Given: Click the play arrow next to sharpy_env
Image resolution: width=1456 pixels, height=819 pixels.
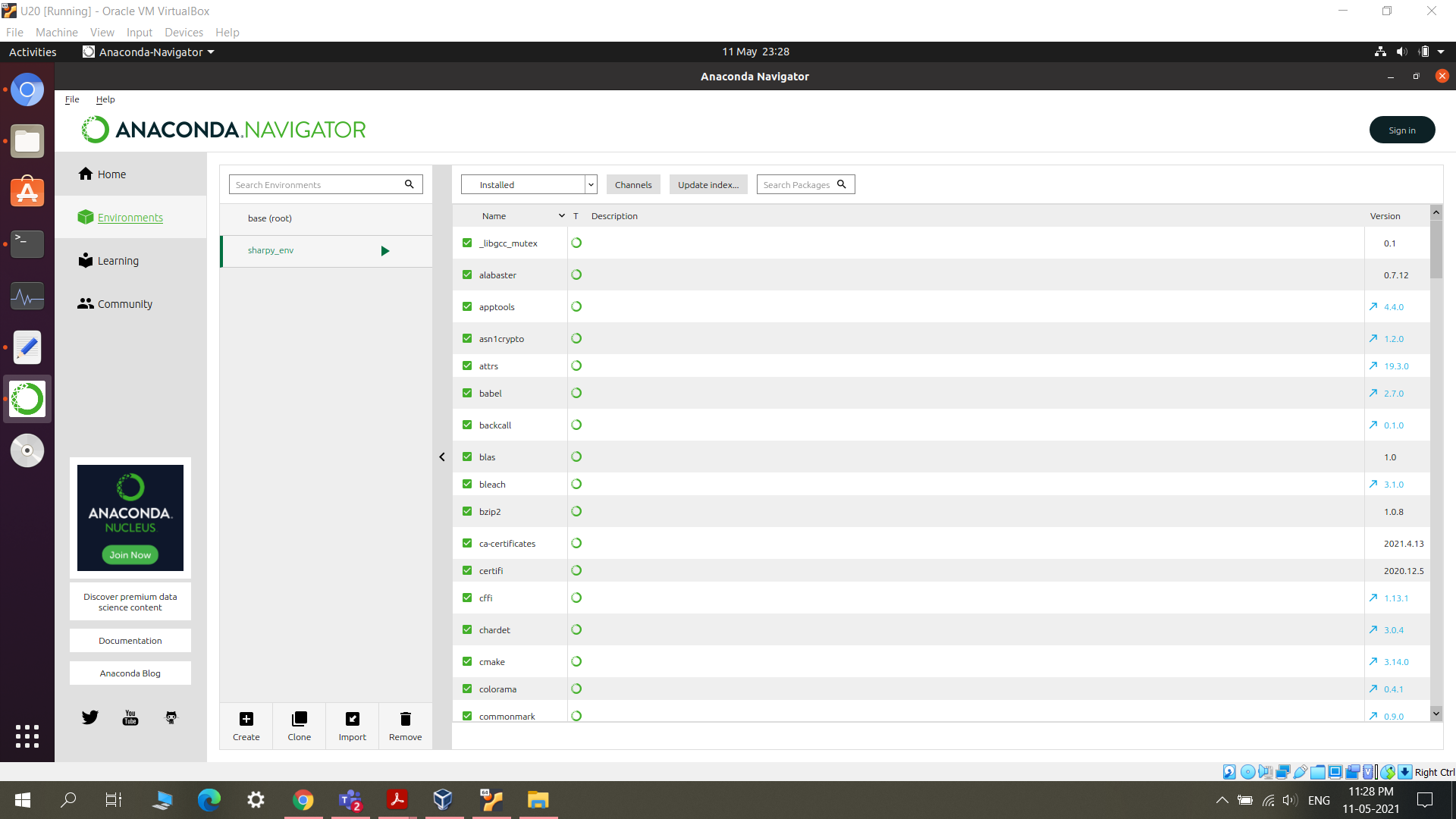Looking at the screenshot, I should click(385, 251).
